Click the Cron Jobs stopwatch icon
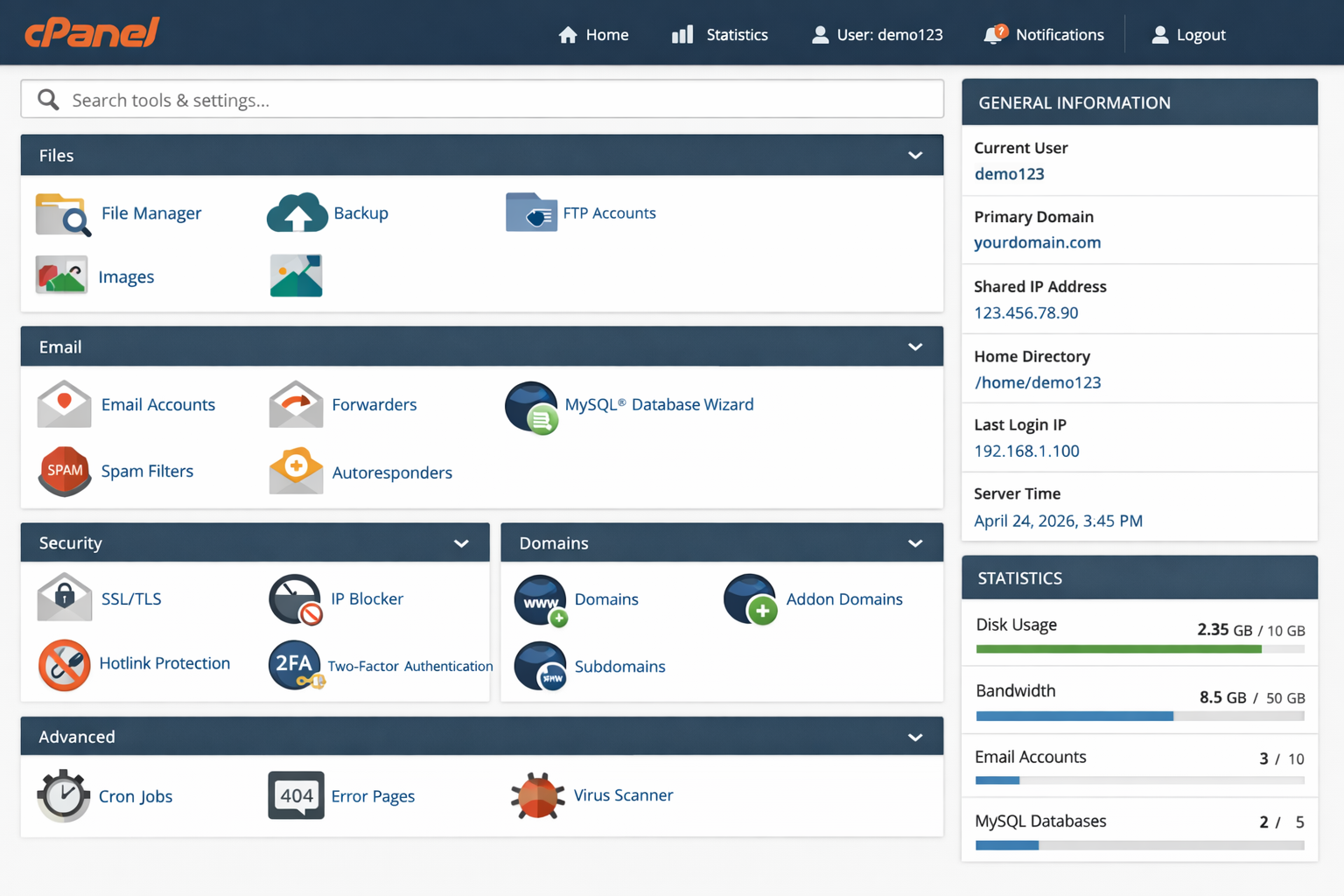The width and height of the screenshot is (1344, 896). (63, 795)
